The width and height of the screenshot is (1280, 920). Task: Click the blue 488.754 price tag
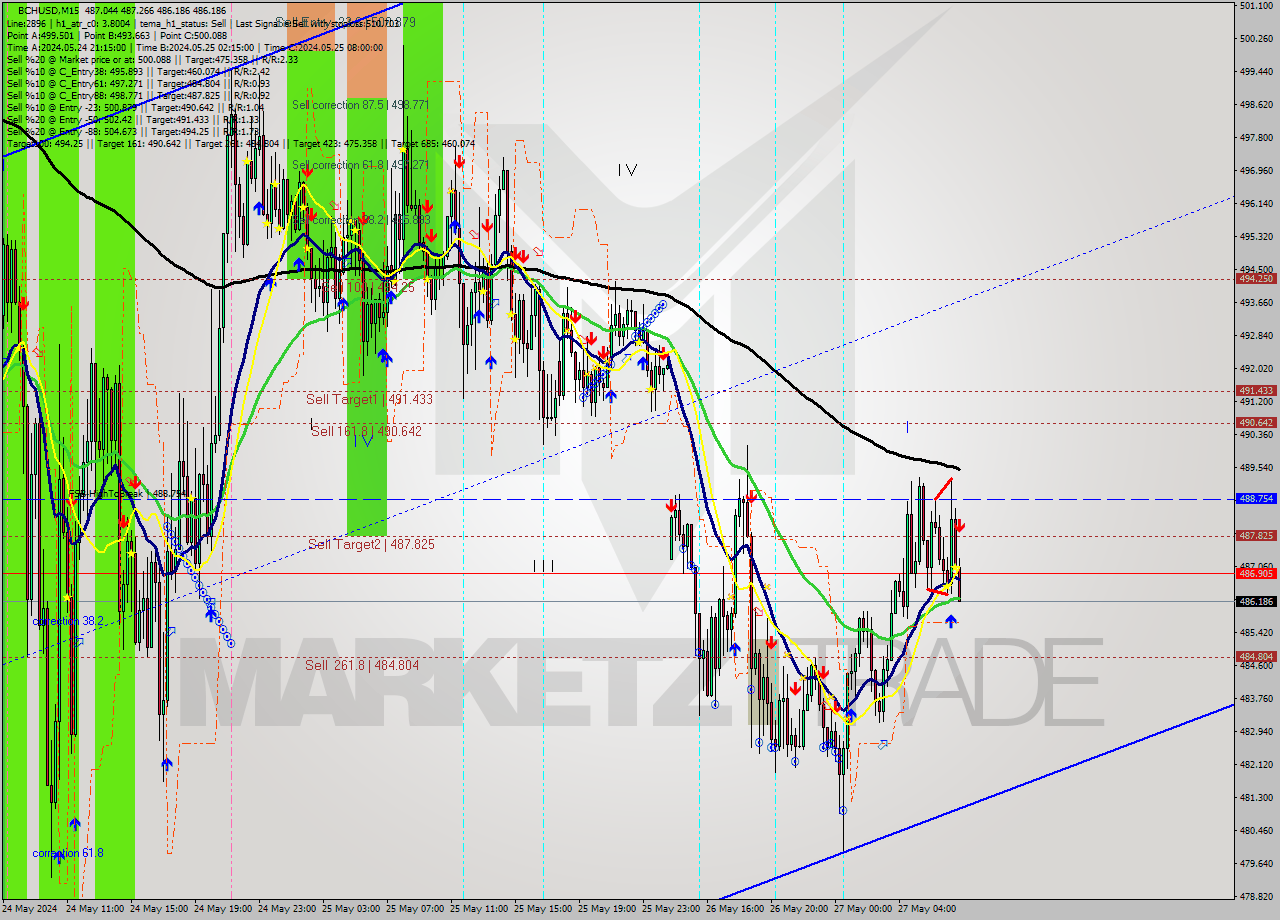coord(1256,498)
